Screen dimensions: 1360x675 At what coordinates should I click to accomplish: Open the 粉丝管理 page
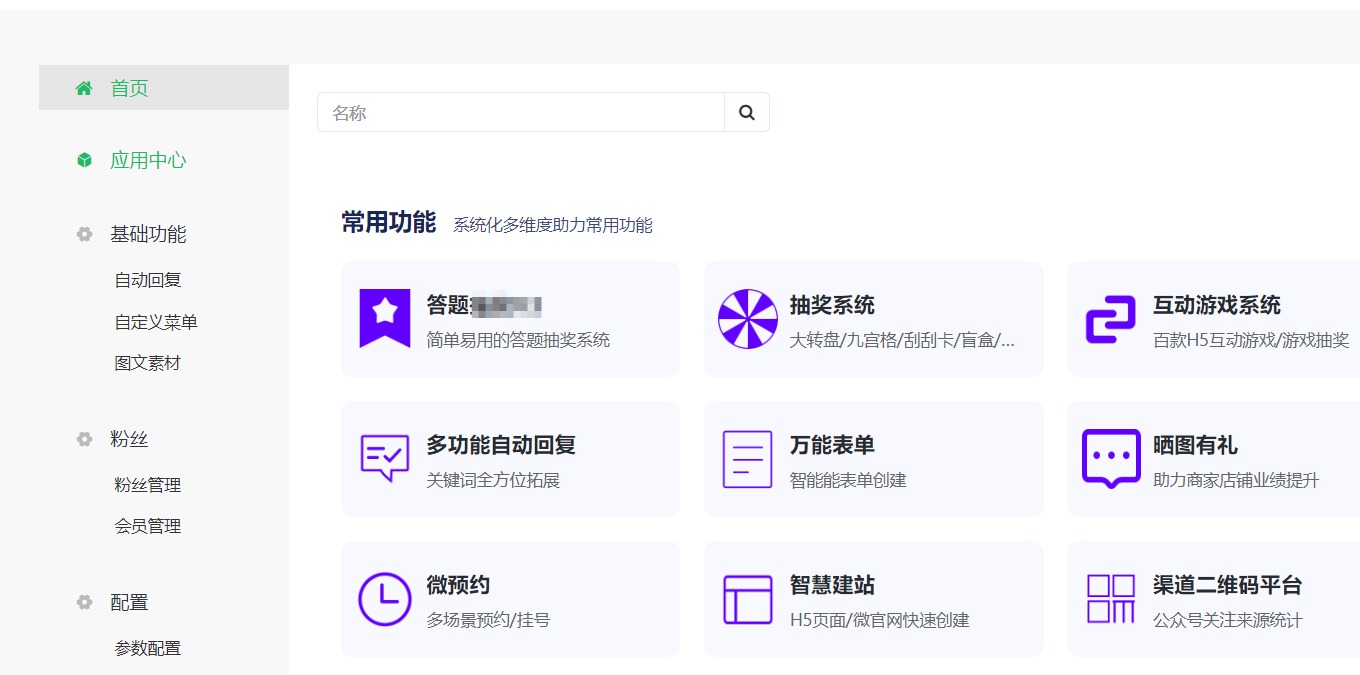point(148,484)
